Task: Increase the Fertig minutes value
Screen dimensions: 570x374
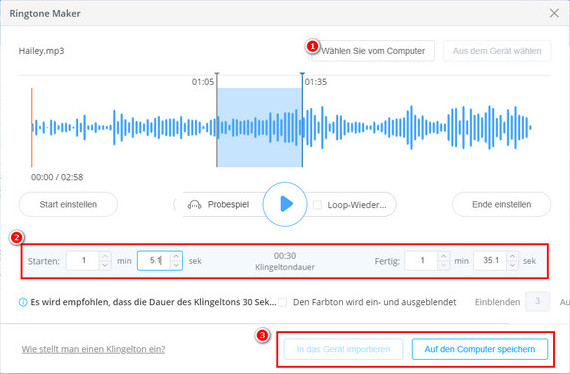Action: click(443, 256)
